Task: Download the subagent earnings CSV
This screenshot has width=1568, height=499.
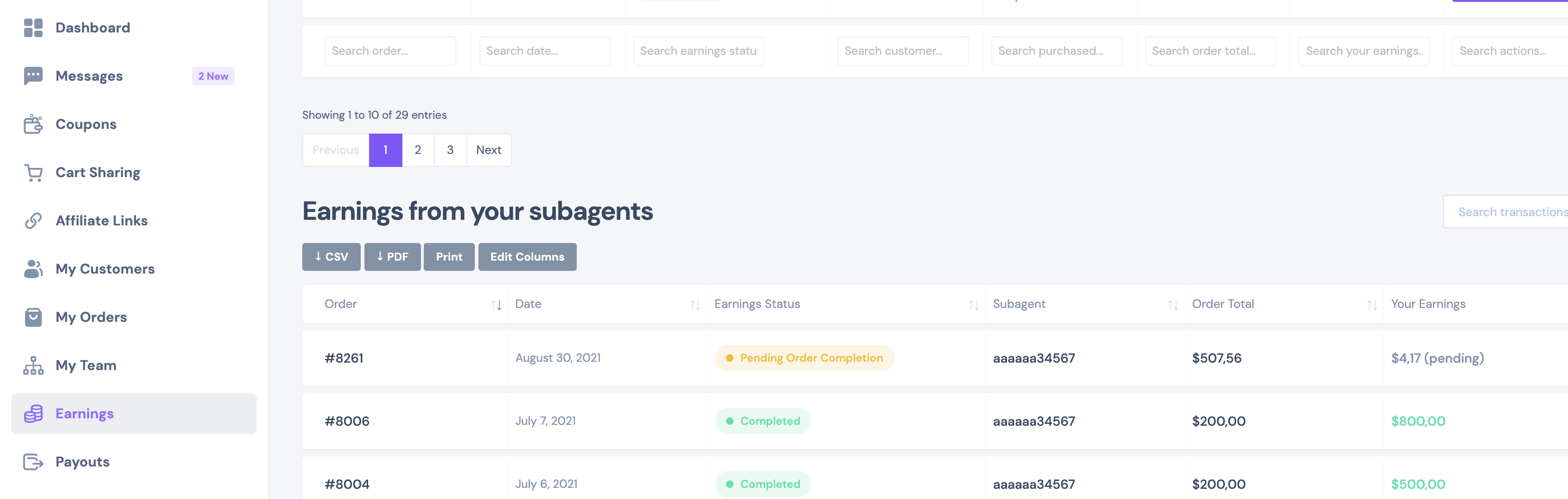Action: pyautogui.click(x=331, y=257)
